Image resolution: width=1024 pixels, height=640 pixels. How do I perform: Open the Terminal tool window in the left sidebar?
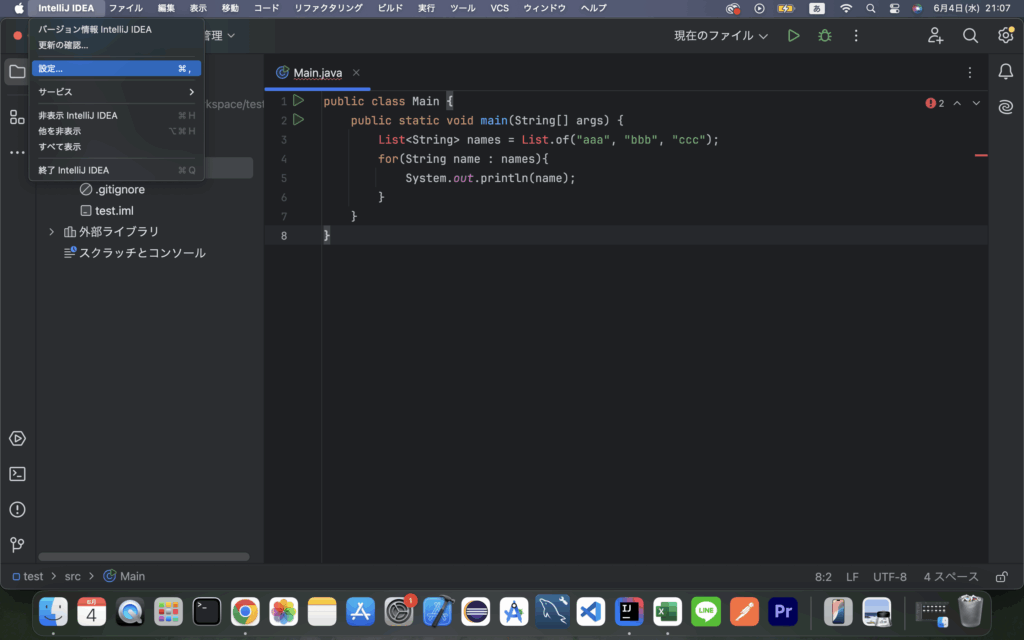[17, 474]
